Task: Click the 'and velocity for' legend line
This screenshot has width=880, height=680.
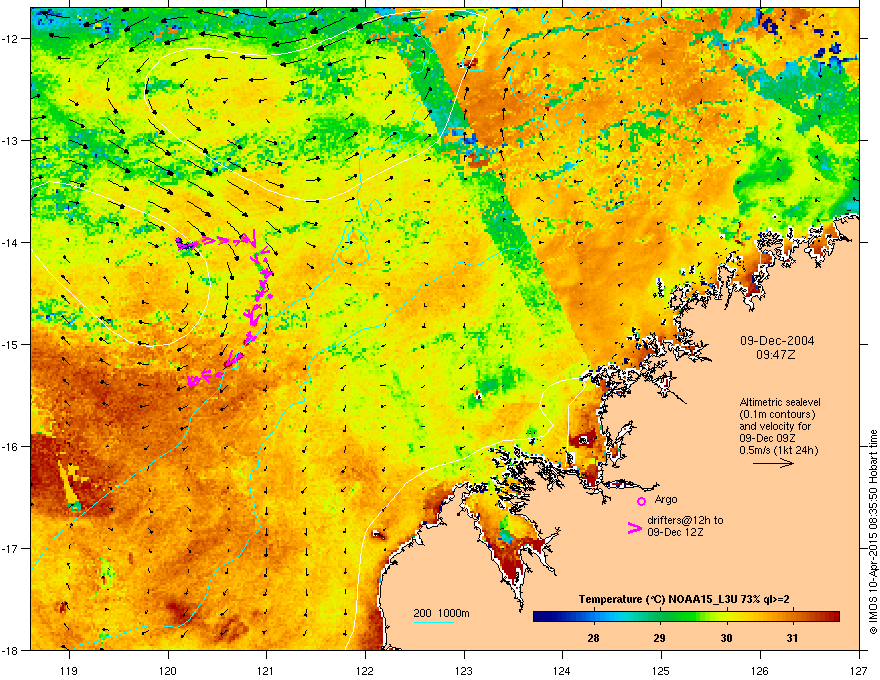Action: pyautogui.click(x=775, y=426)
